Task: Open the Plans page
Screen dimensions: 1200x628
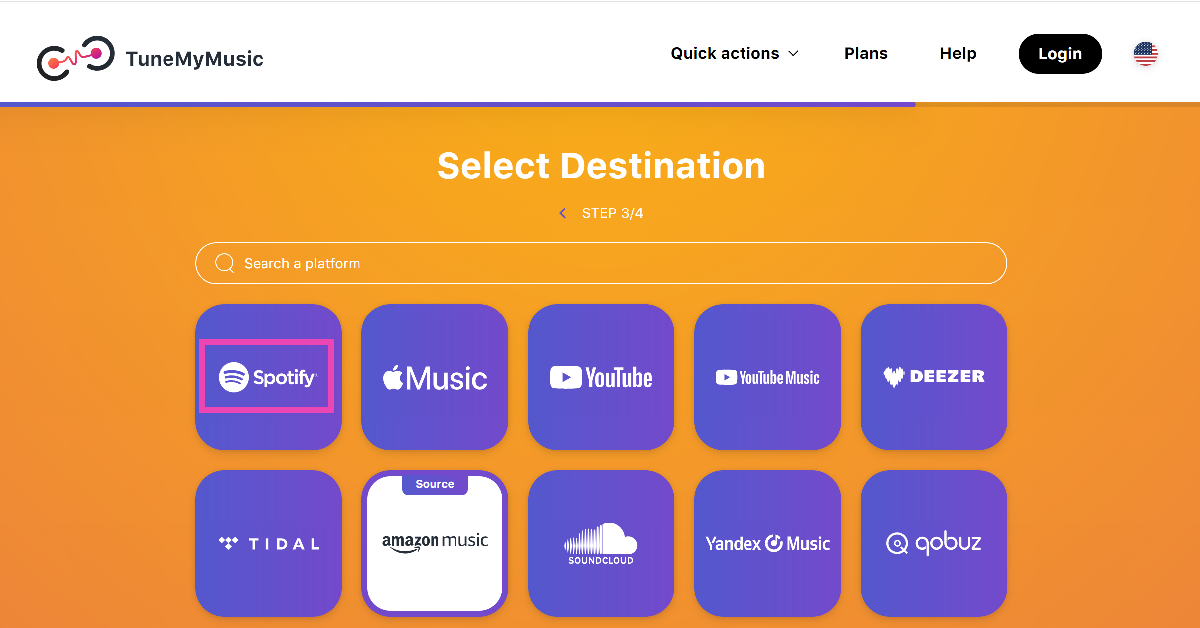Action: click(865, 54)
